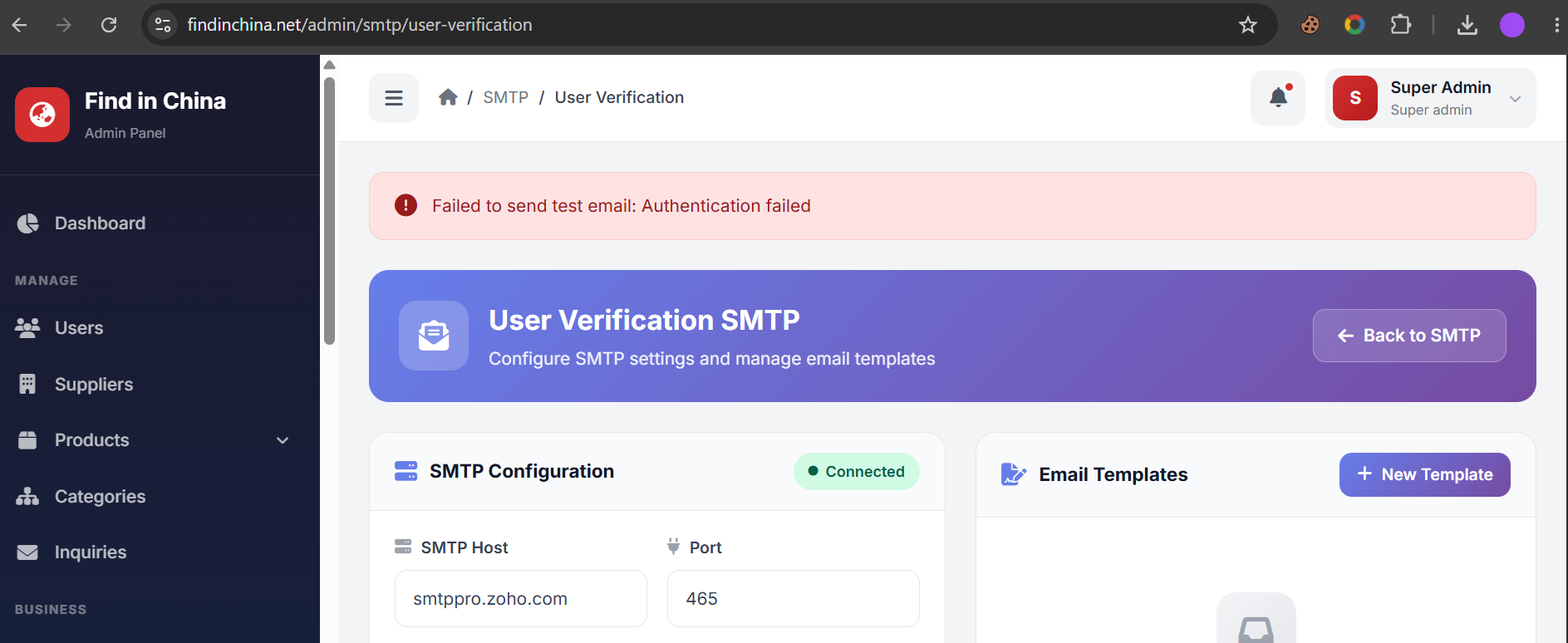
Task: Click the SMTP Host label icon
Action: (403, 547)
